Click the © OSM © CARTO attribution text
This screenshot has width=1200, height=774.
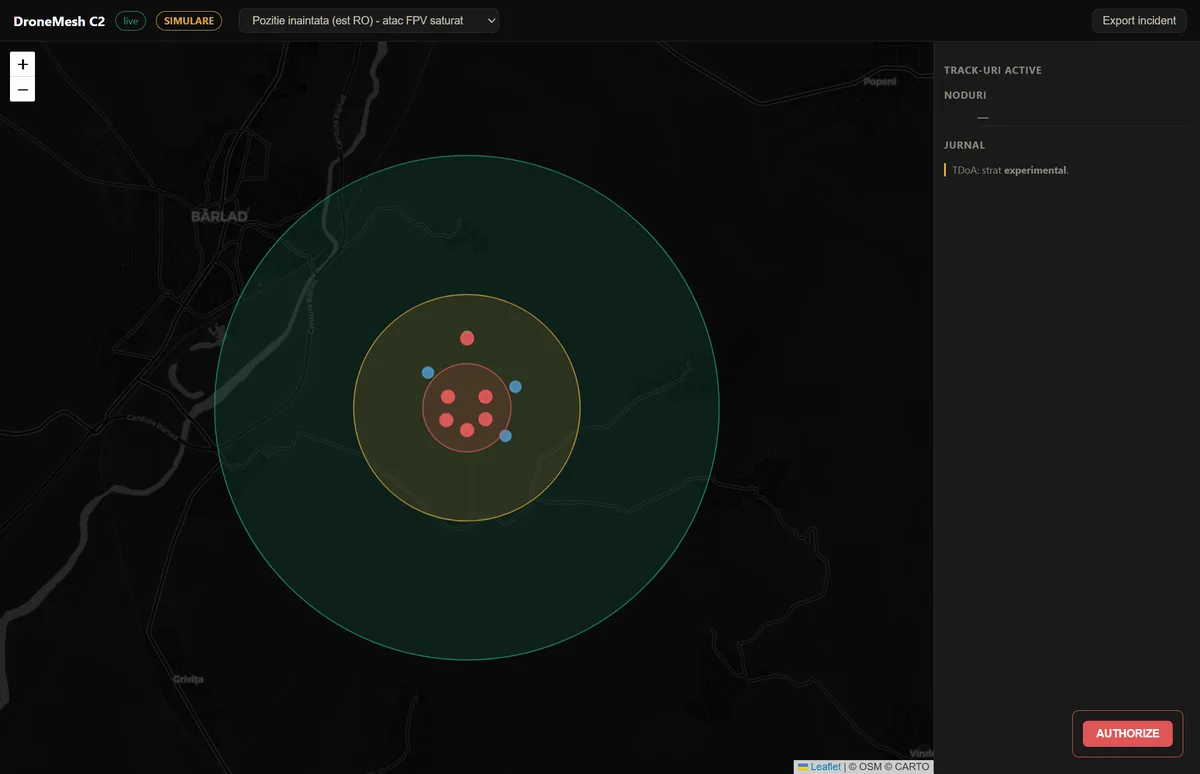click(889, 767)
